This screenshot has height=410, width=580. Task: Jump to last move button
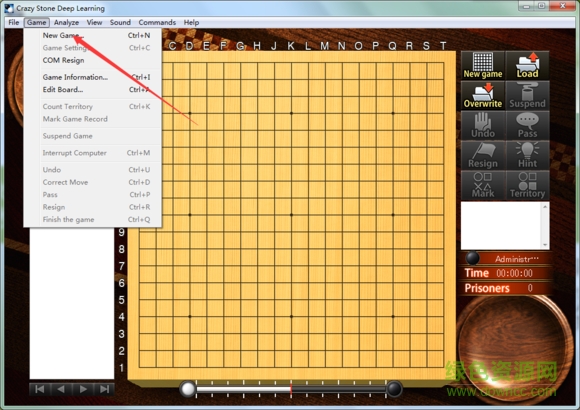coord(104,389)
